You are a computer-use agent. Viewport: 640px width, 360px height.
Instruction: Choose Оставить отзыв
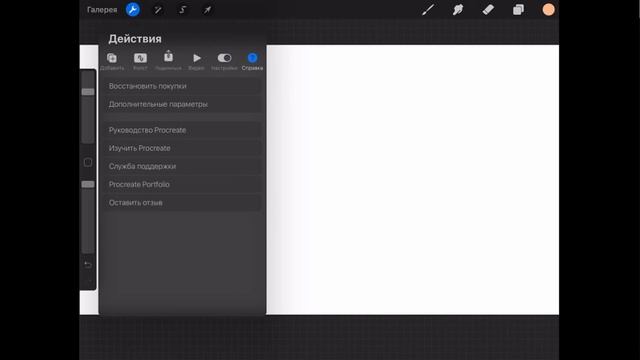182,202
